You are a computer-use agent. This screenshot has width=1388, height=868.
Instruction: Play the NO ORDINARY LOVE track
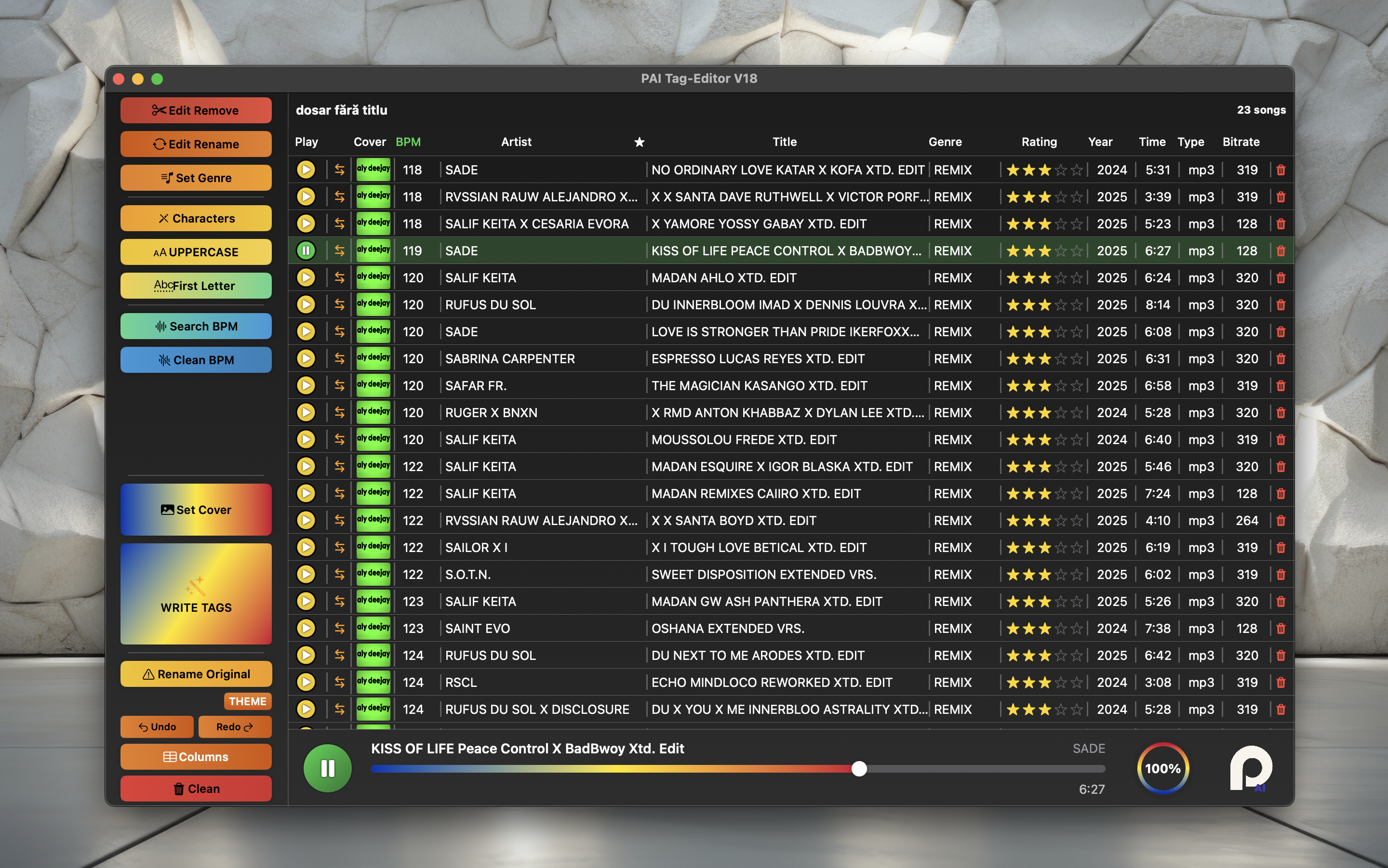pos(306,170)
